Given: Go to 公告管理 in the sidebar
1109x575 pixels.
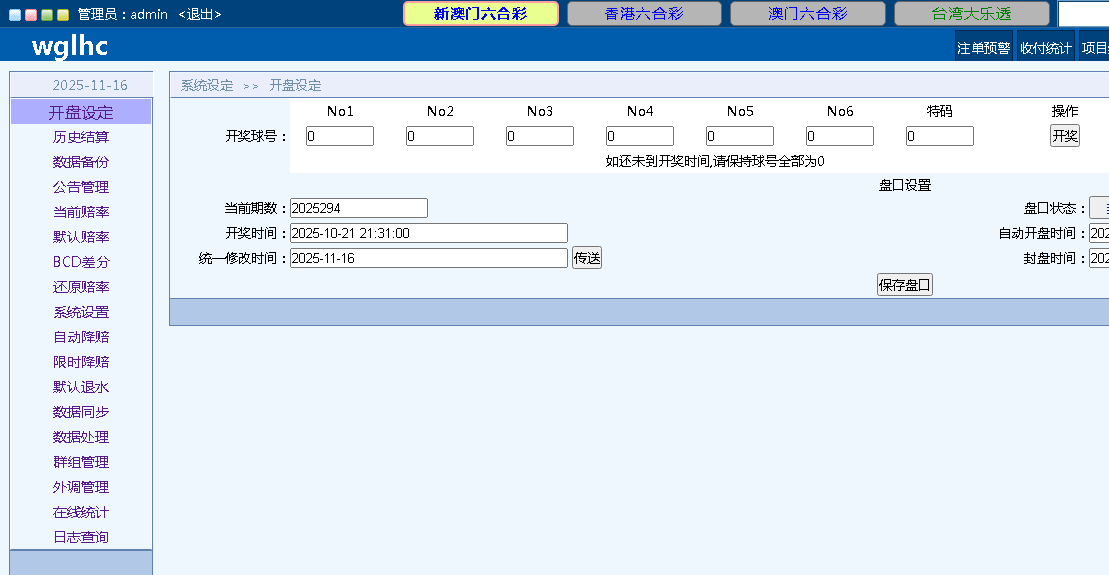Looking at the screenshot, I should [81, 187].
